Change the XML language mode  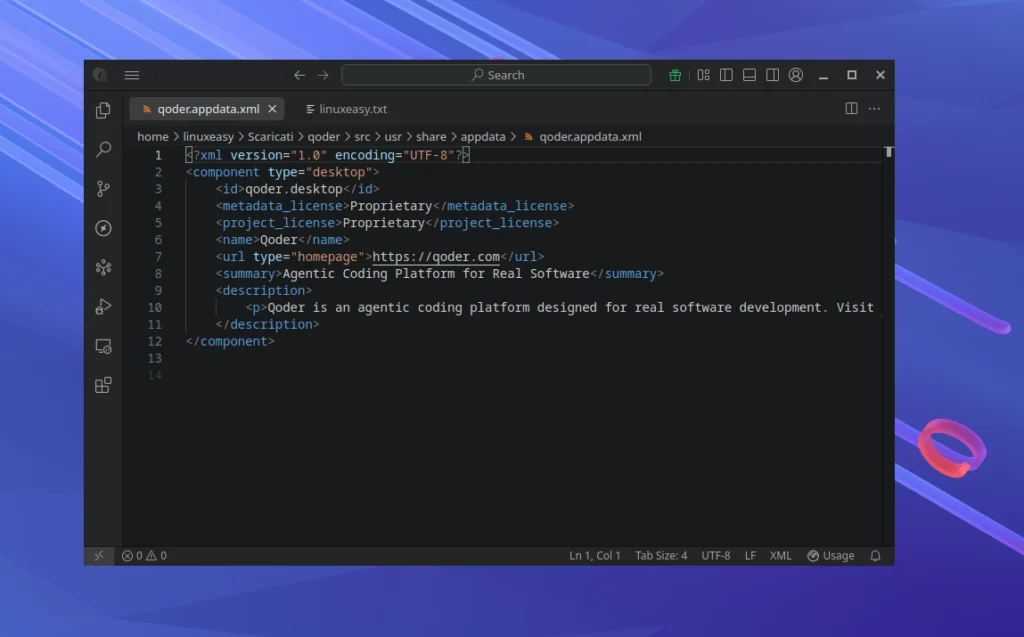[x=780, y=555]
